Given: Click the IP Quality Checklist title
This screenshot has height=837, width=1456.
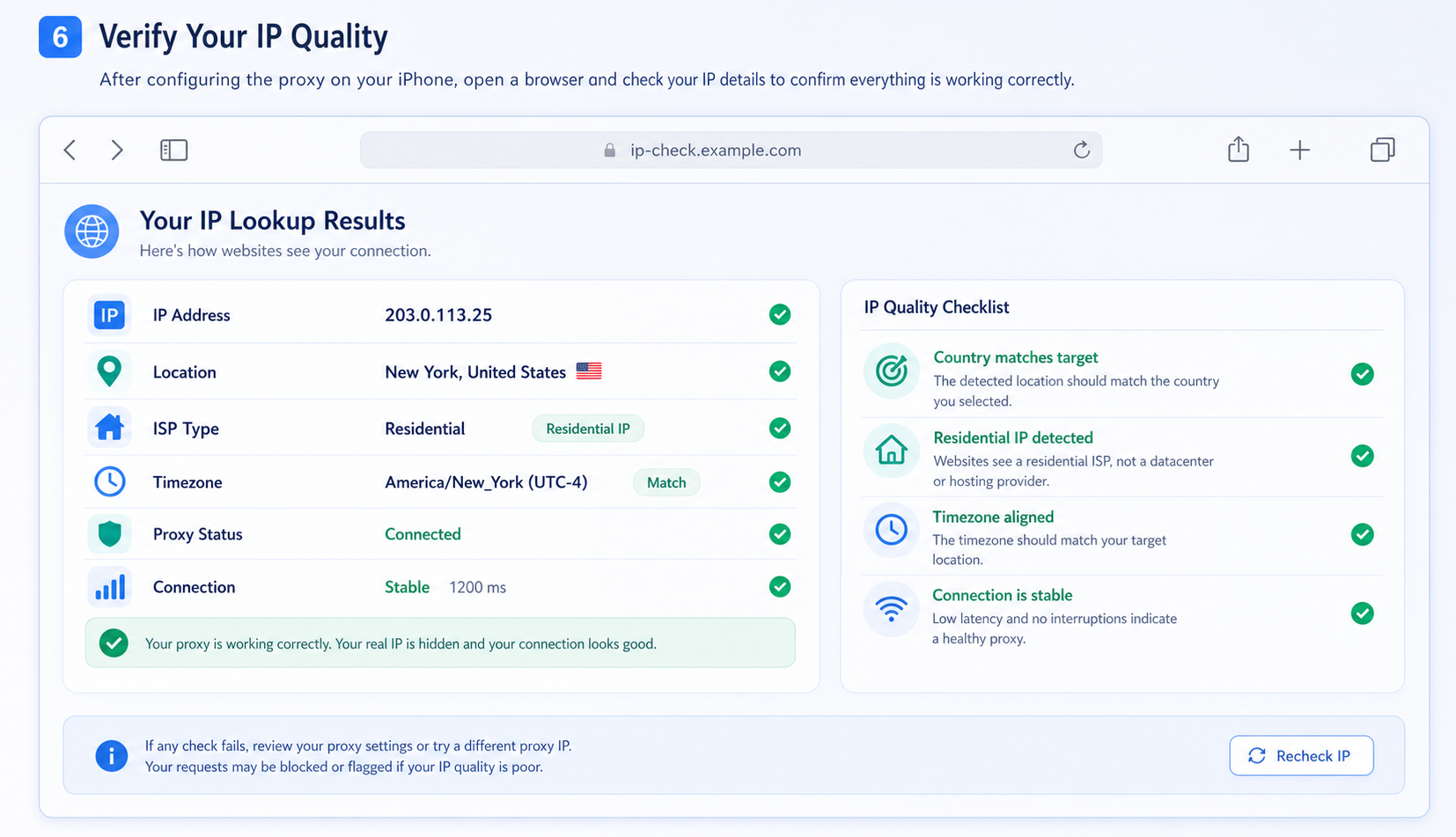Looking at the screenshot, I should pyautogui.click(x=936, y=307).
